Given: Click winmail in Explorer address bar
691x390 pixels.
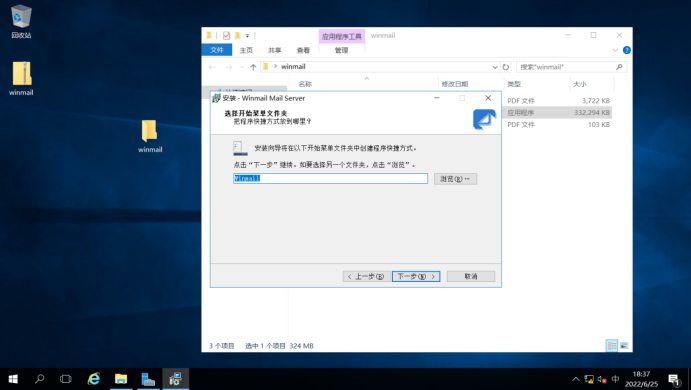Looking at the screenshot, I should click(293, 67).
